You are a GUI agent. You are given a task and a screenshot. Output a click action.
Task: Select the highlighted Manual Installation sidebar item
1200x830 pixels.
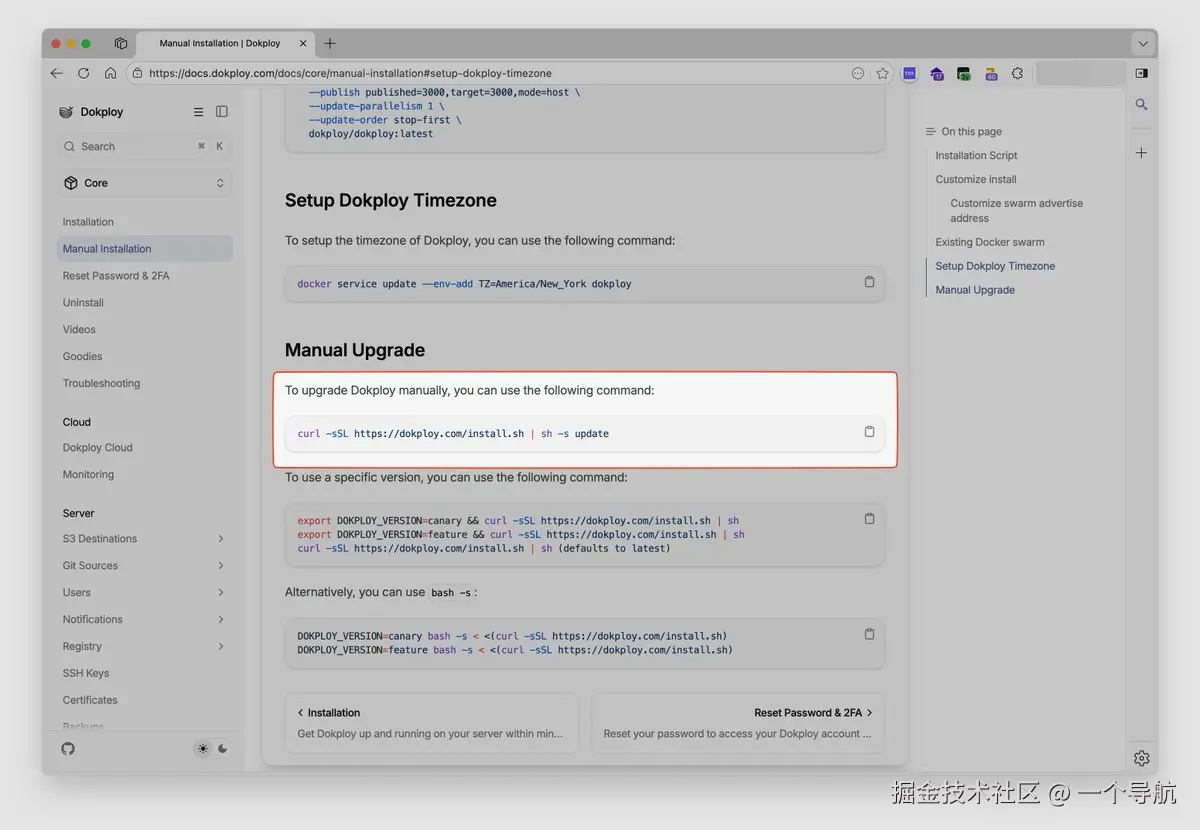coord(145,249)
